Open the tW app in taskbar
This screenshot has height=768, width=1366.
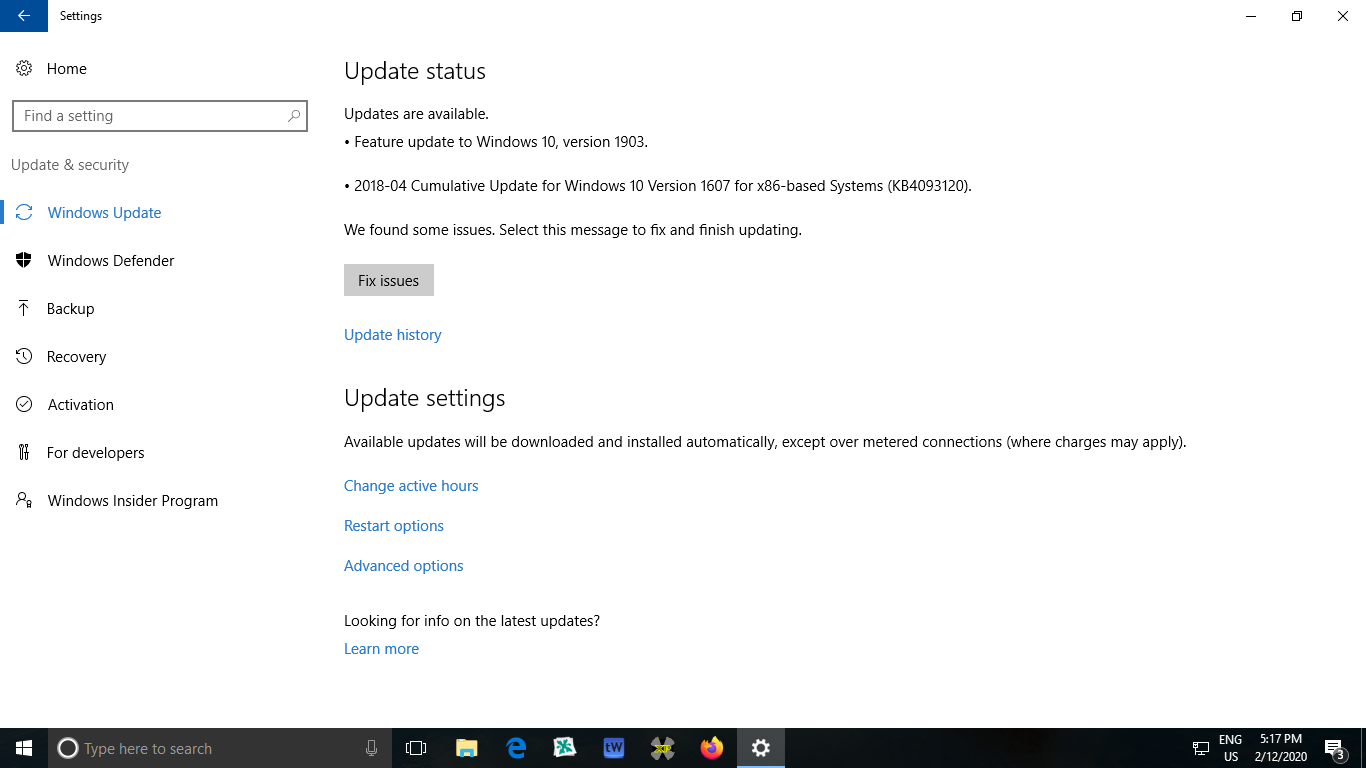(614, 748)
